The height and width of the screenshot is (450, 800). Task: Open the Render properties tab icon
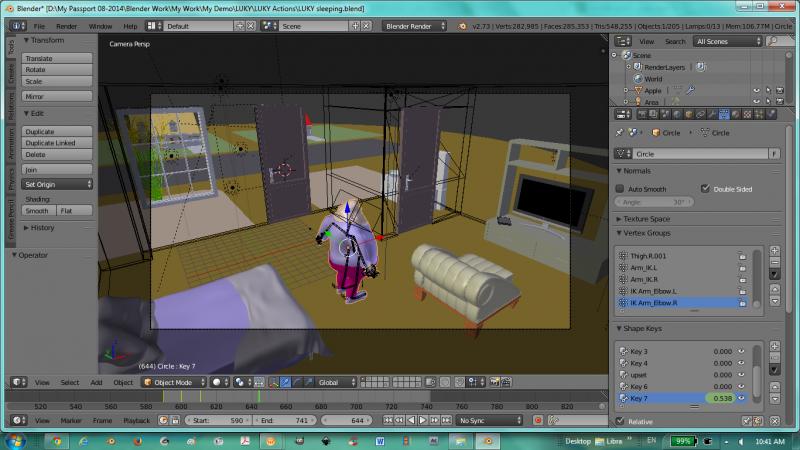click(642, 115)
